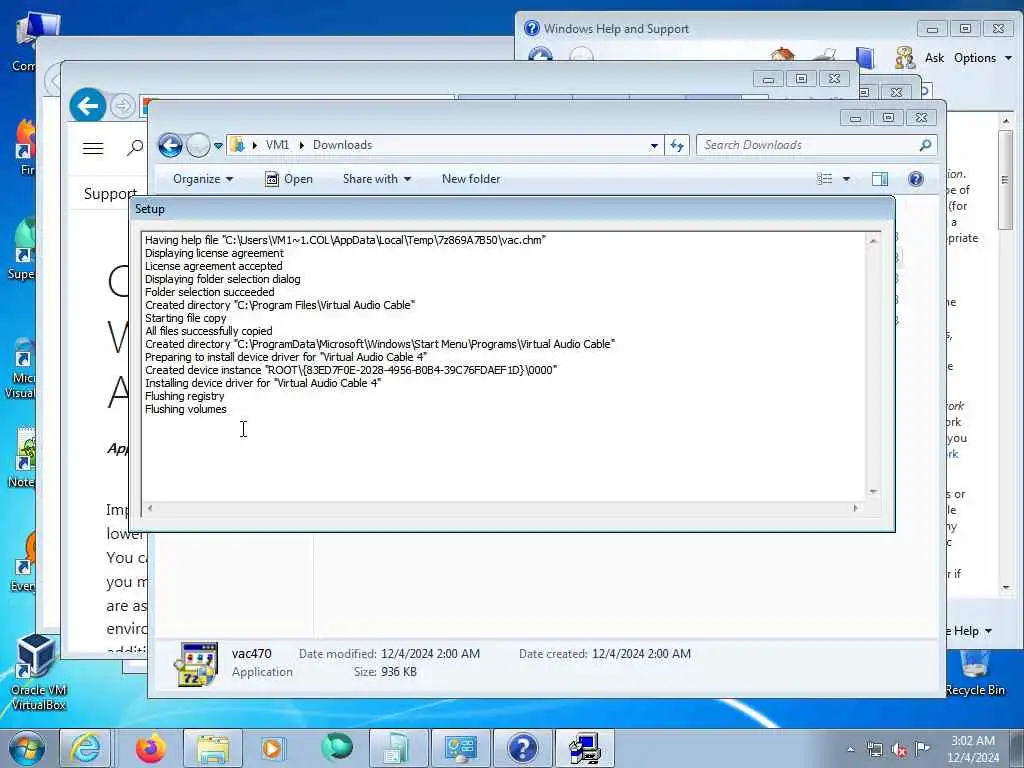Click the Help window scrollbar up arrow
The width and height of the screenshot is (1024, 768).
click(1006, 121)
